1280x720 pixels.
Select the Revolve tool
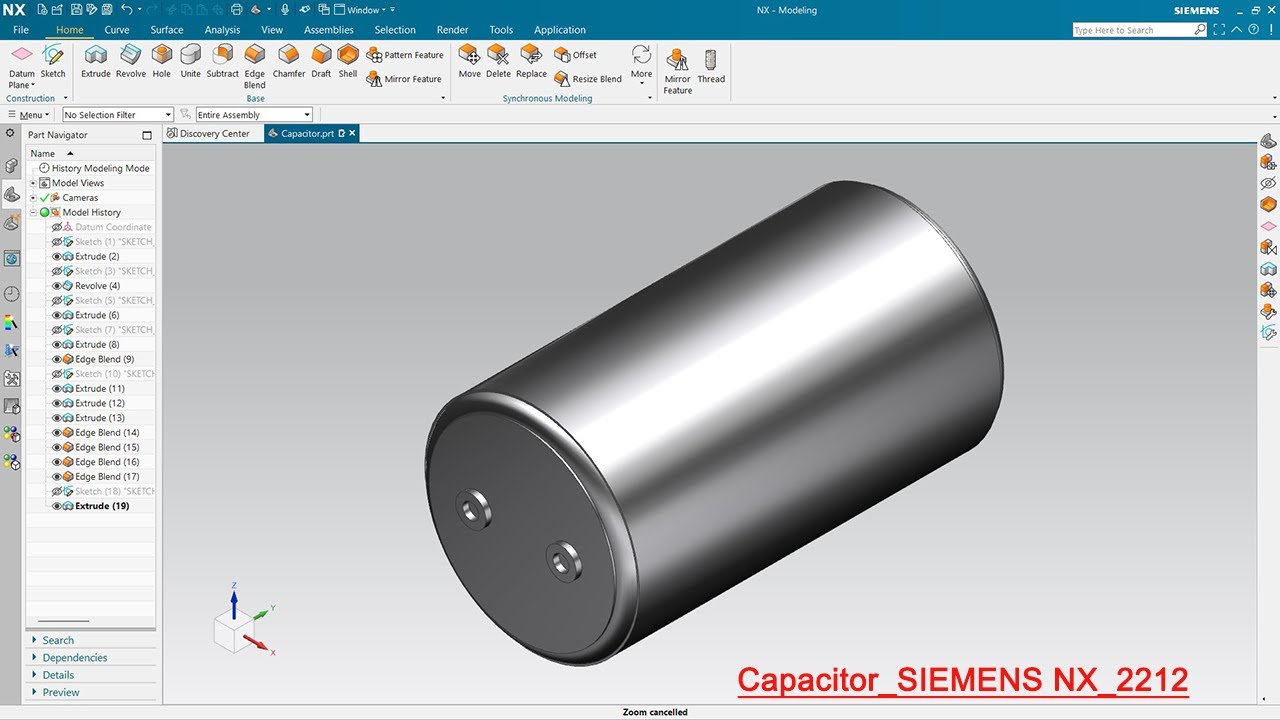point(130,61)
